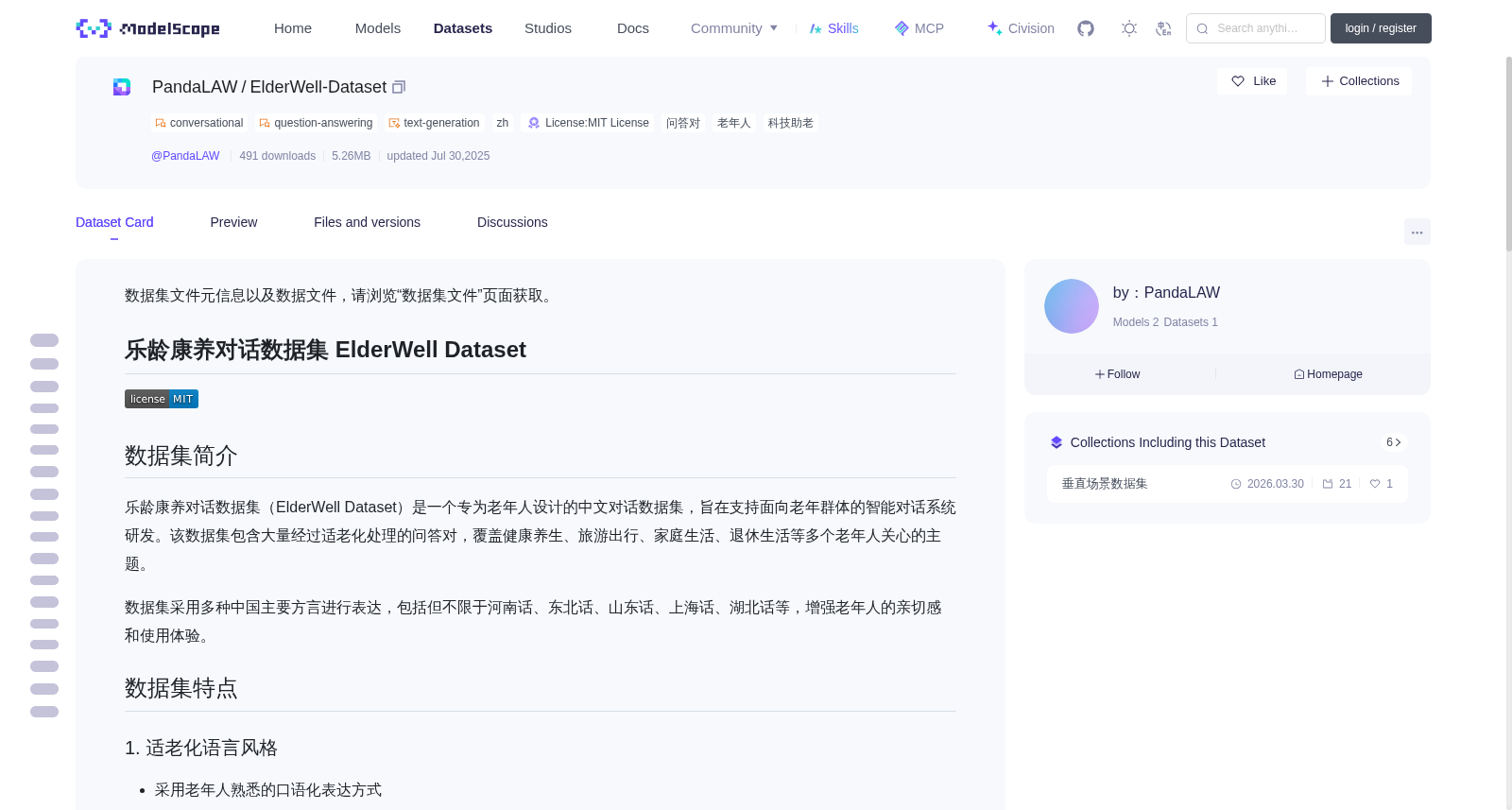Open the Models menu item
1512x810 pixels.
click(x=378, y=28)
